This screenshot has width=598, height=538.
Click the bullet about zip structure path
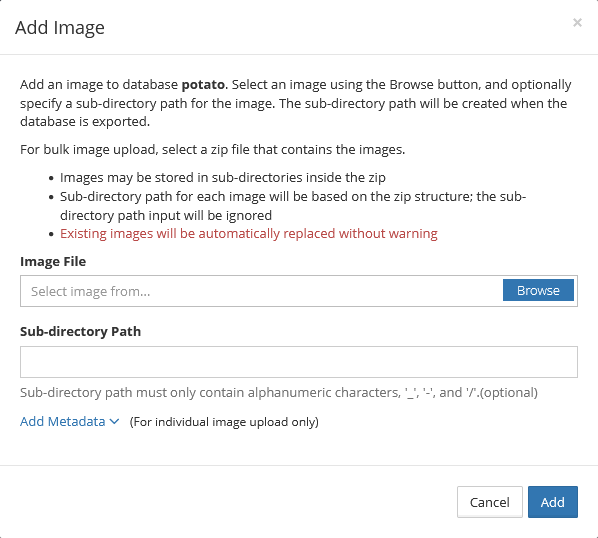point(293,206)
